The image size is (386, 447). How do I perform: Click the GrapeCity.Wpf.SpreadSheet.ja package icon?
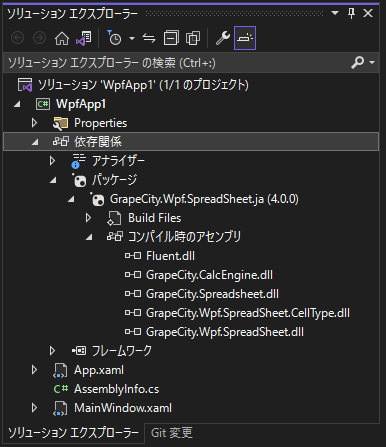coord(97,199)
